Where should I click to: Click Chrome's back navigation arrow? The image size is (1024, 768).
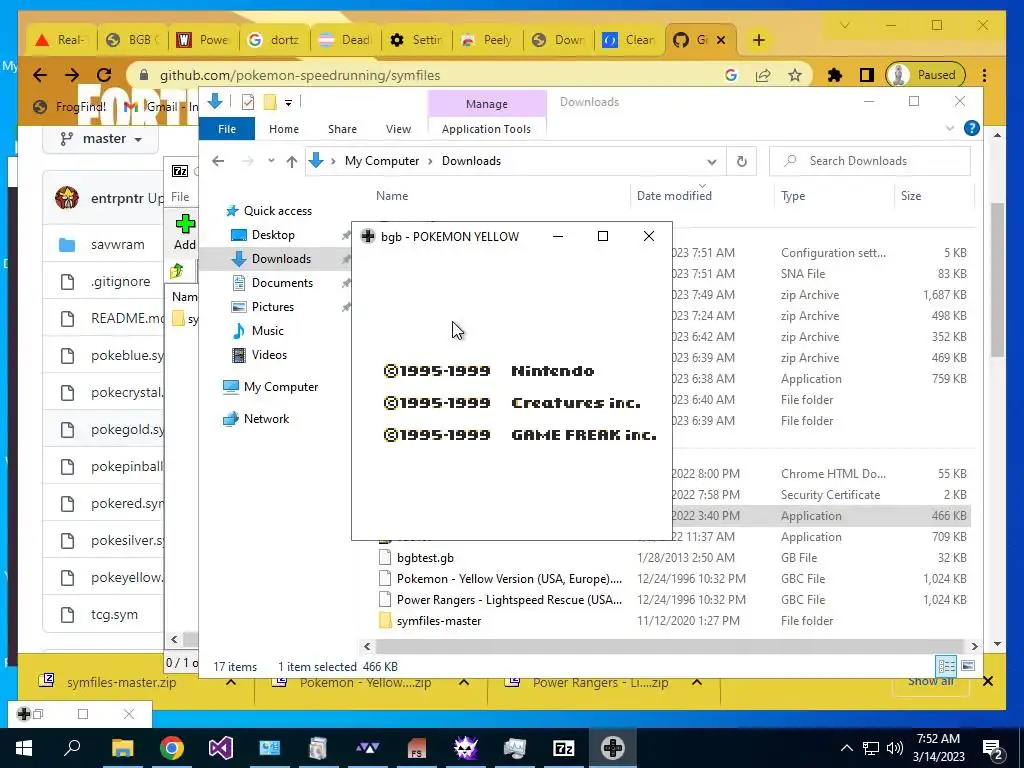[40, 75]
